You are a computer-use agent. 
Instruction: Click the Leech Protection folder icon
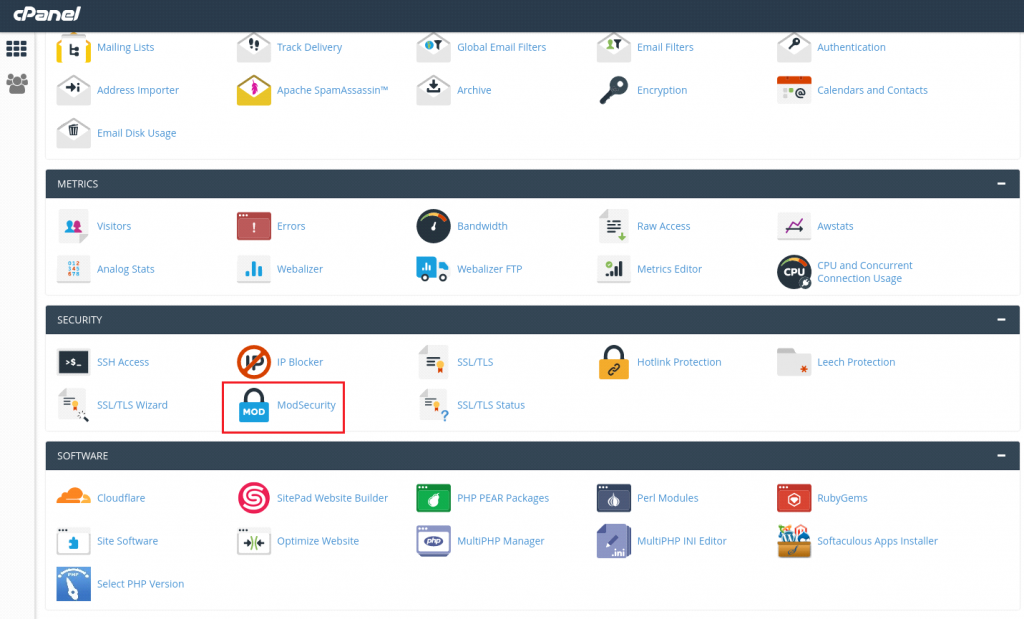794,362
